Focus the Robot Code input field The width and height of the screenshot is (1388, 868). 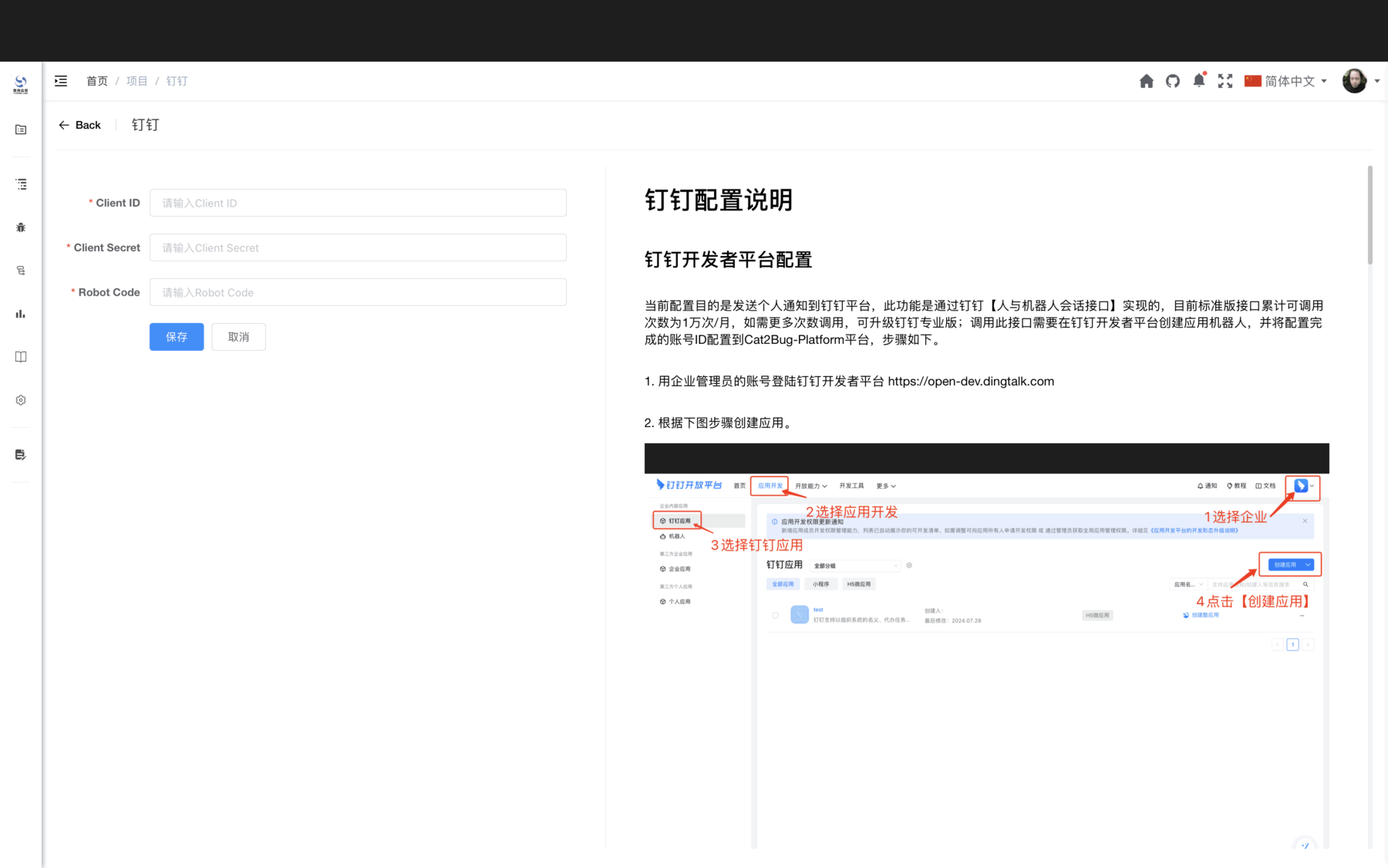pyautogui.click(x=358, y=292)
